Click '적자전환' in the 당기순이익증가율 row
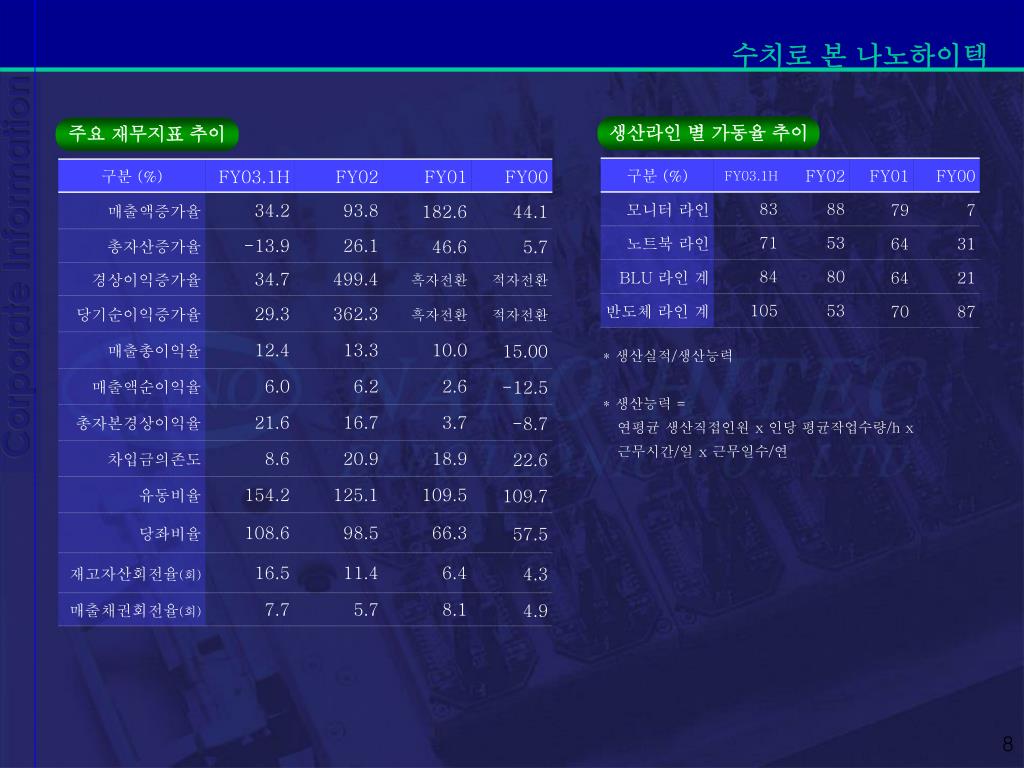The image size is (1024, 768). [x=520, y=315]
